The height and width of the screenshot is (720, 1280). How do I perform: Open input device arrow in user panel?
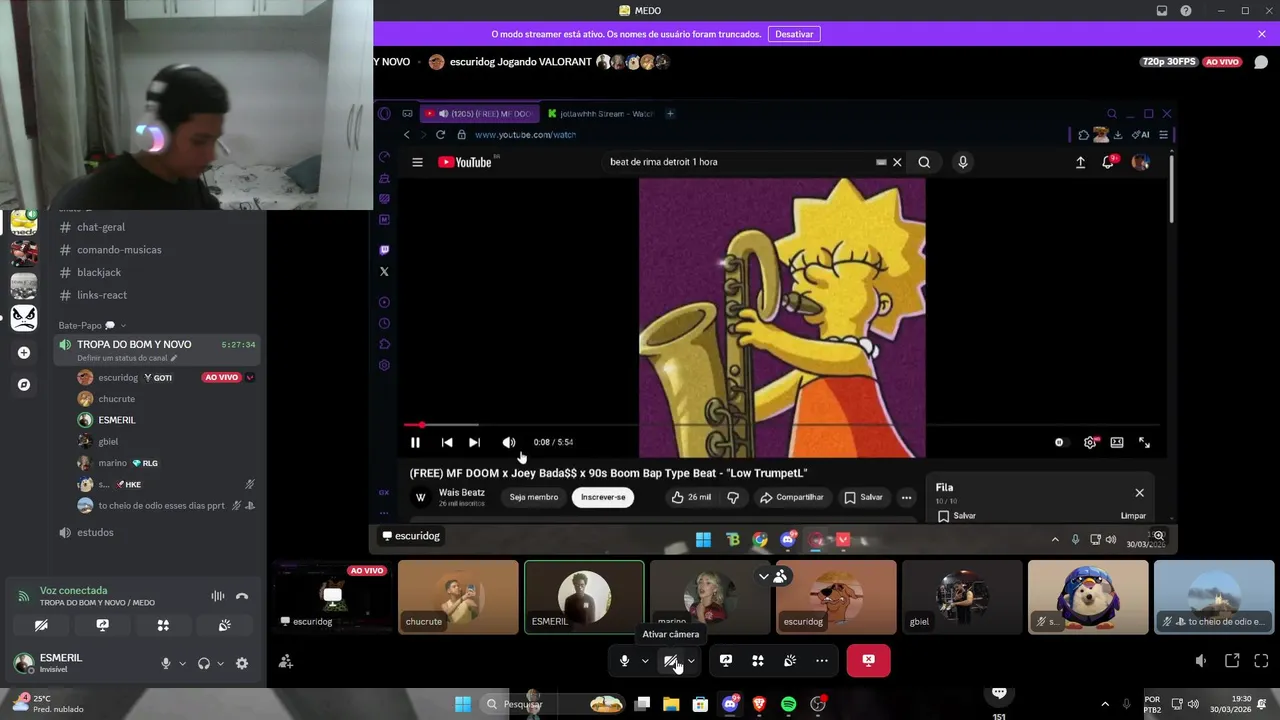[182, 663]
